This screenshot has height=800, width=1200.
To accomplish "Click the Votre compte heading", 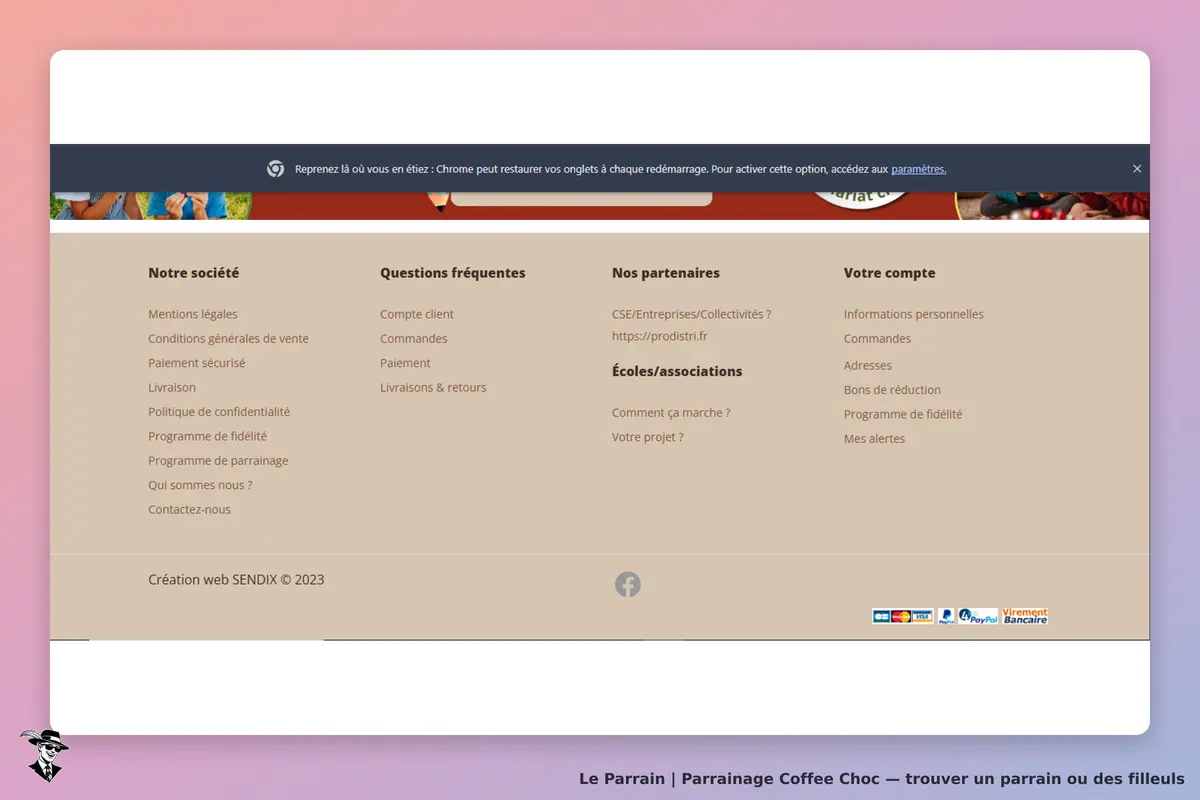I will pos(890,273).
